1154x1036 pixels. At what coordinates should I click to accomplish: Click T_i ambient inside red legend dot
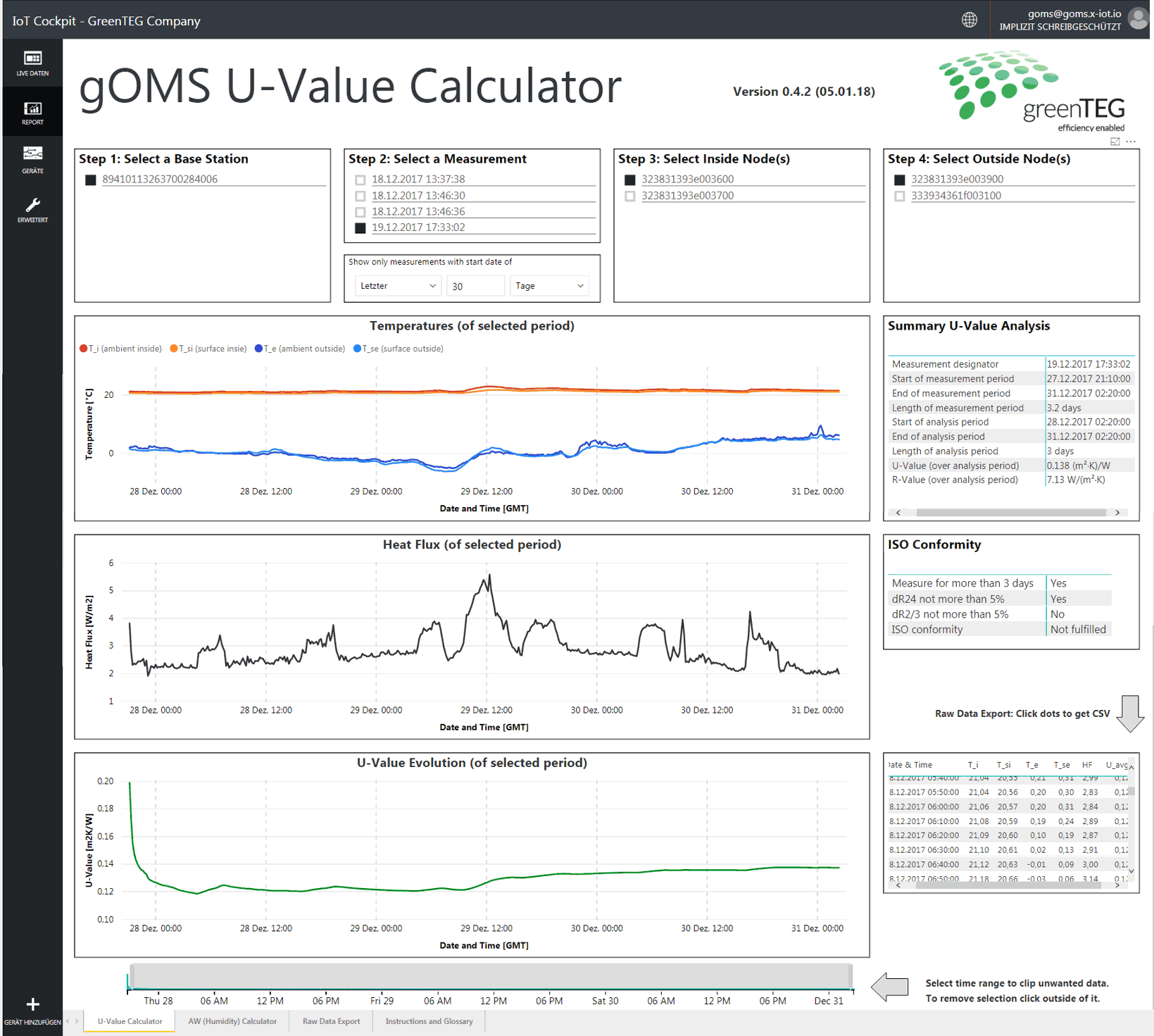click(84, 349)
